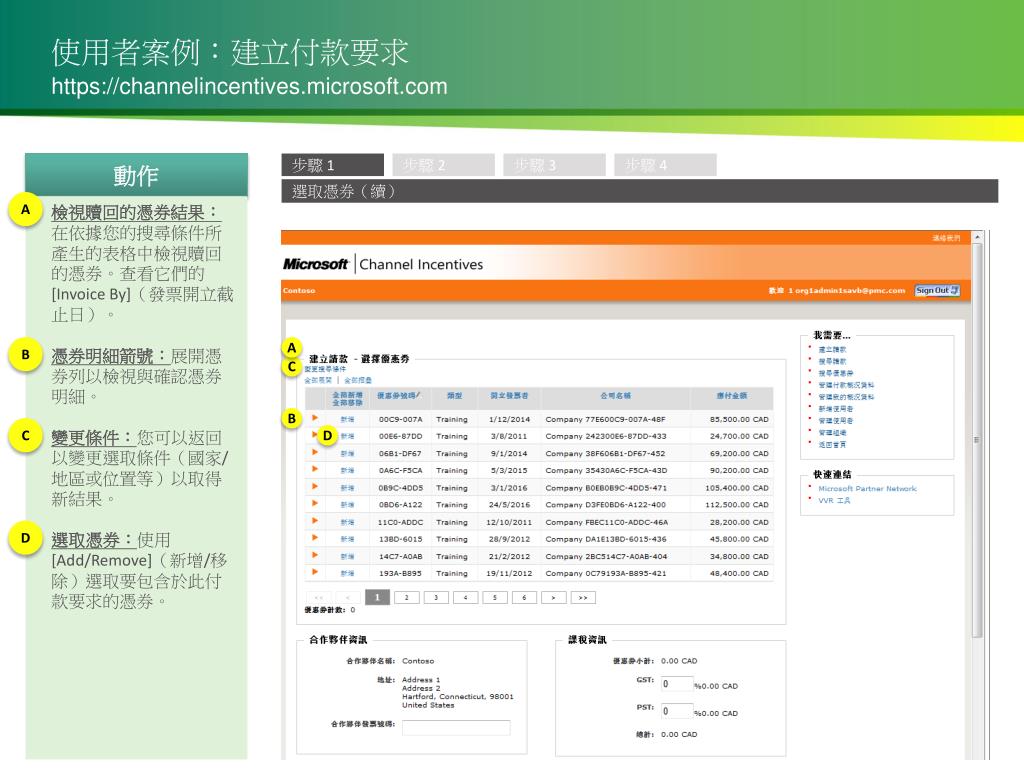
Task: Add voucher 06B1-DF67 via its 新增 link
Action: (x=347, y=453)
